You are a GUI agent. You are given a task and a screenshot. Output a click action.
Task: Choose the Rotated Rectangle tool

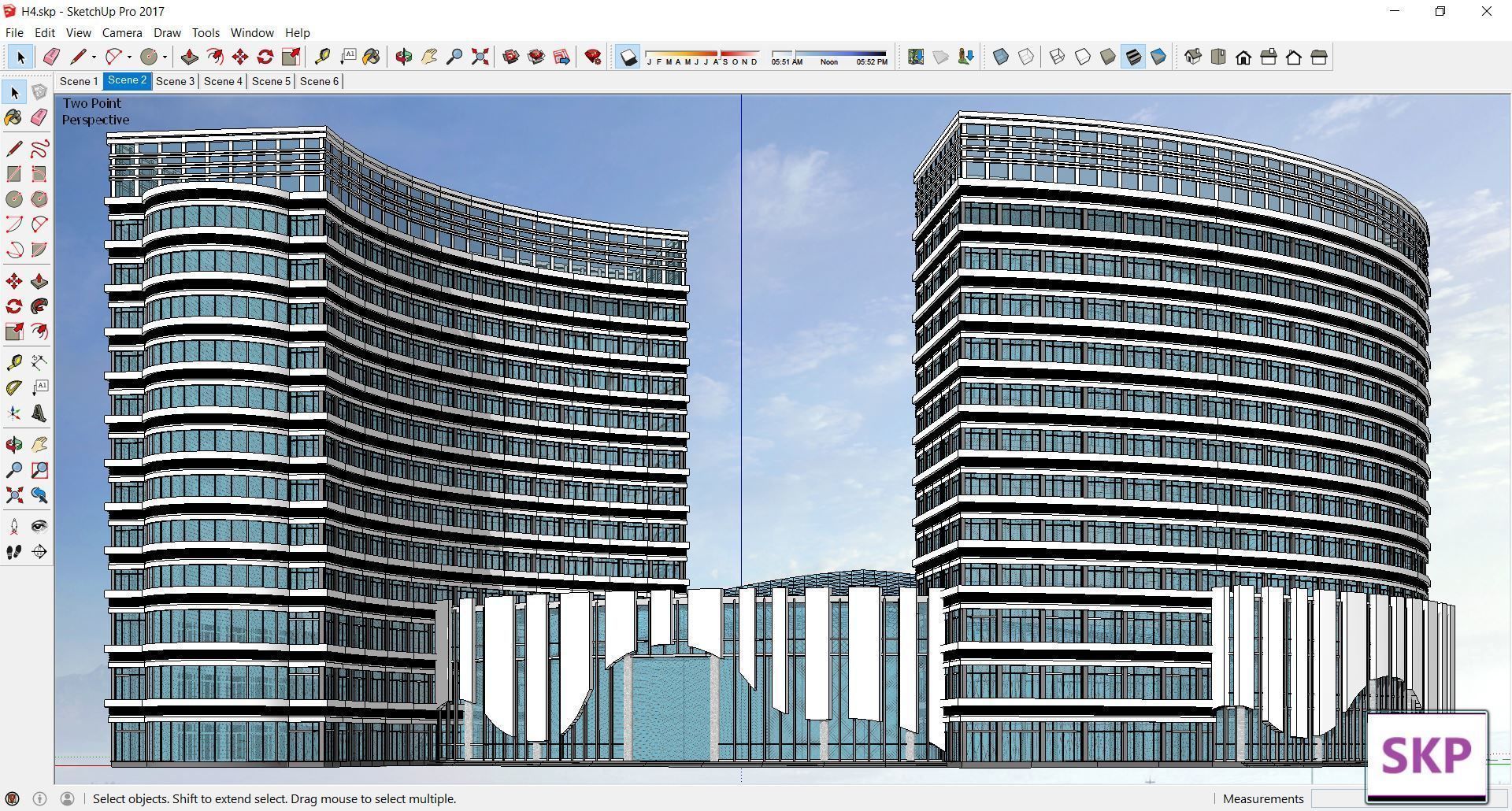coord(39,174)
